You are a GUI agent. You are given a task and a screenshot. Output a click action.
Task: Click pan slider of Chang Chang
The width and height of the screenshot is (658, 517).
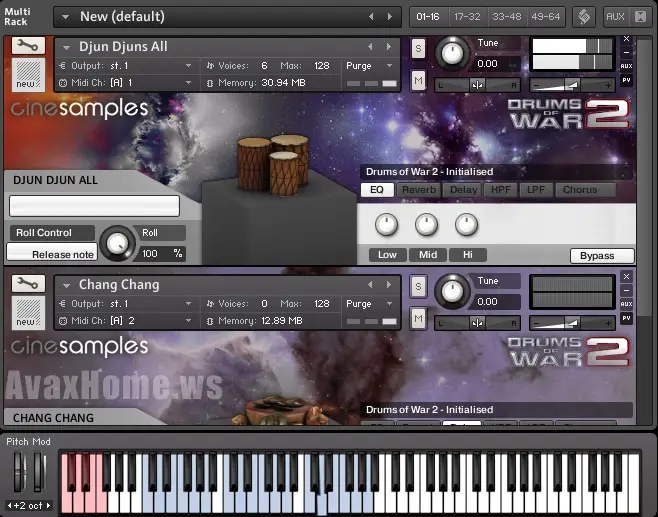[477, 323]
